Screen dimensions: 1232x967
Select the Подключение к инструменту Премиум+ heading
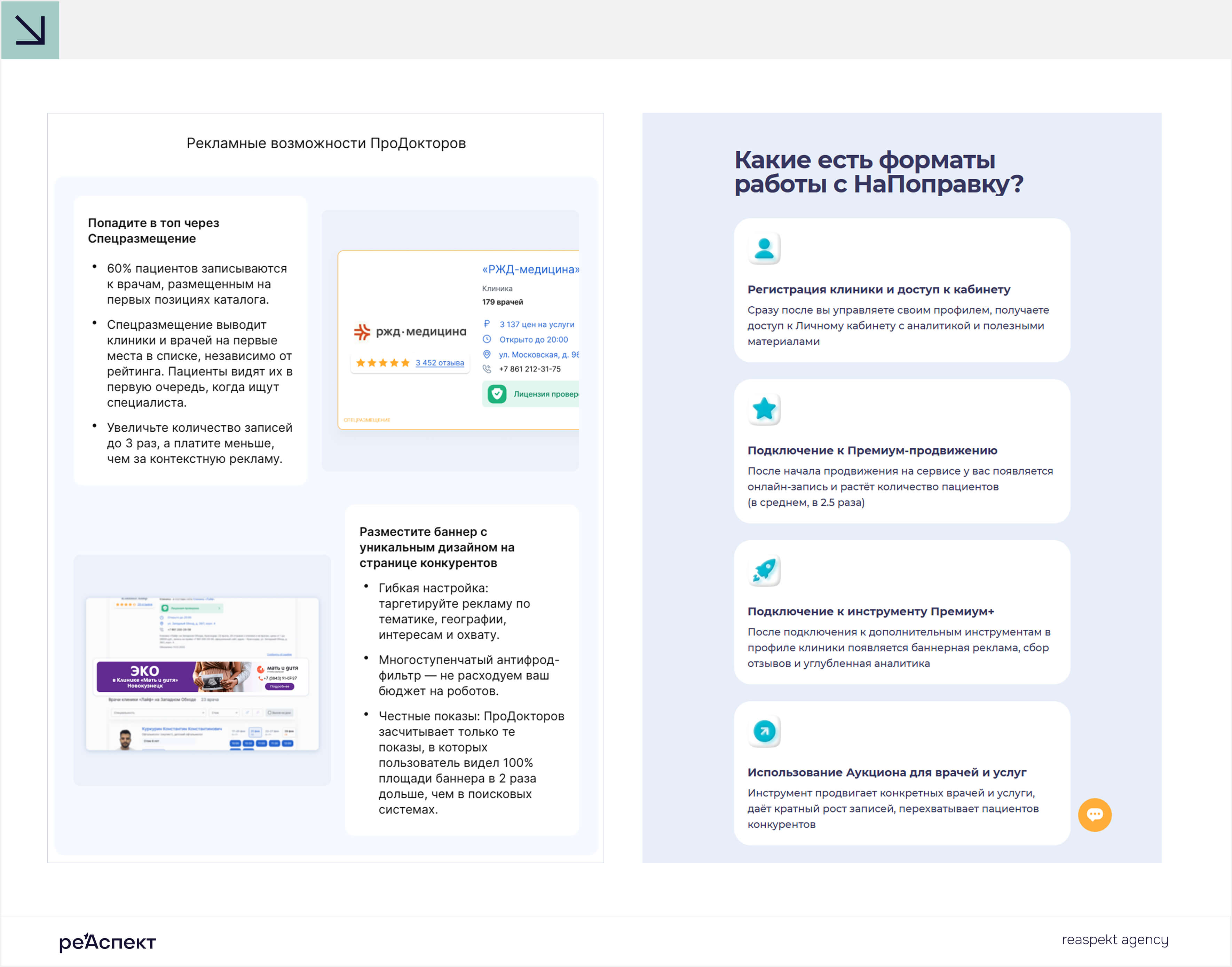[870, 612]
